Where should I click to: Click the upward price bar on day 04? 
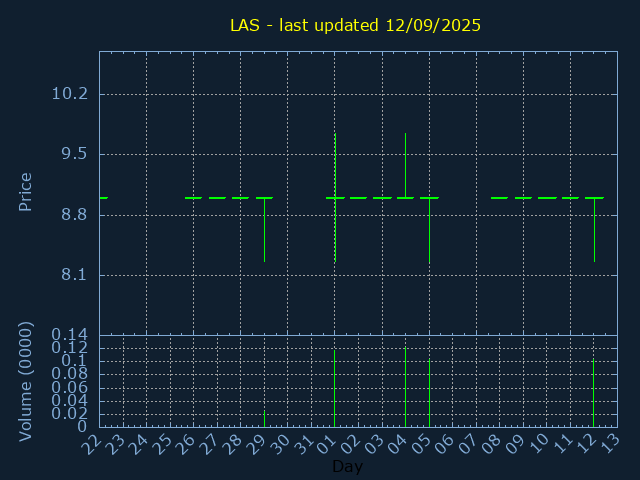coord(405,165)
